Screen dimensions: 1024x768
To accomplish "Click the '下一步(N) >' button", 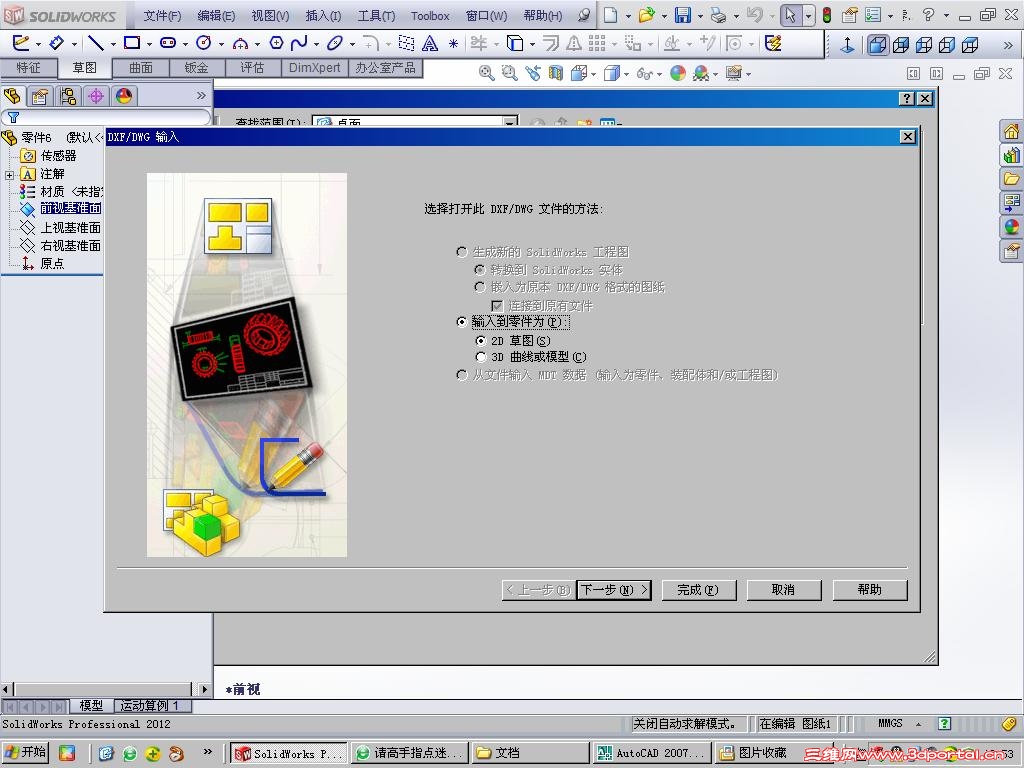I will click(614, 590).
